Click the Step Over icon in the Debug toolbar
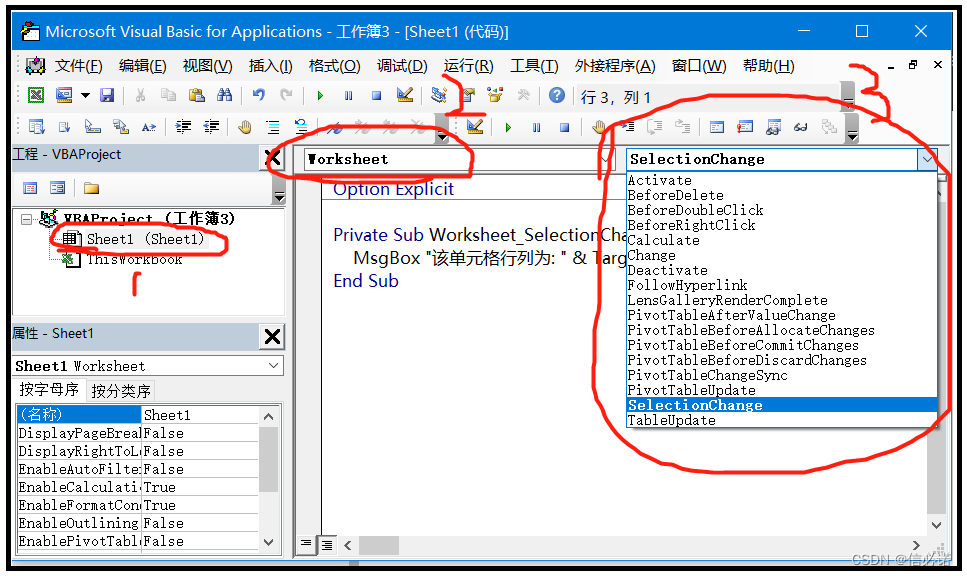 click(x=654, y=127)
